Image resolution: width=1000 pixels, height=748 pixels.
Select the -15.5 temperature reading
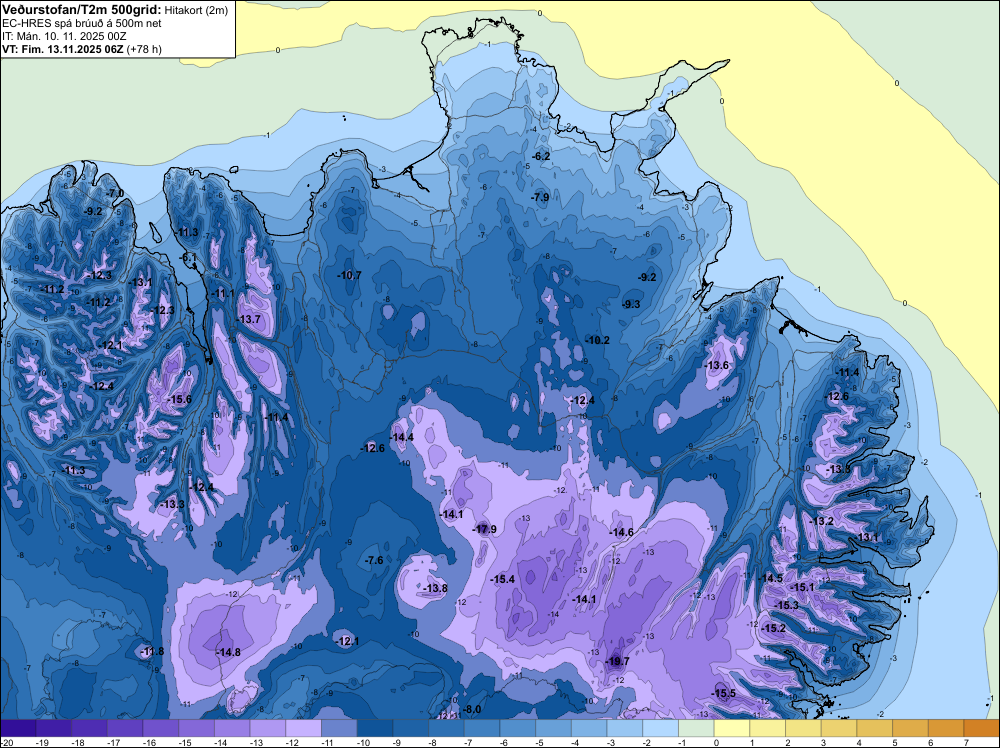coord(723,693)
